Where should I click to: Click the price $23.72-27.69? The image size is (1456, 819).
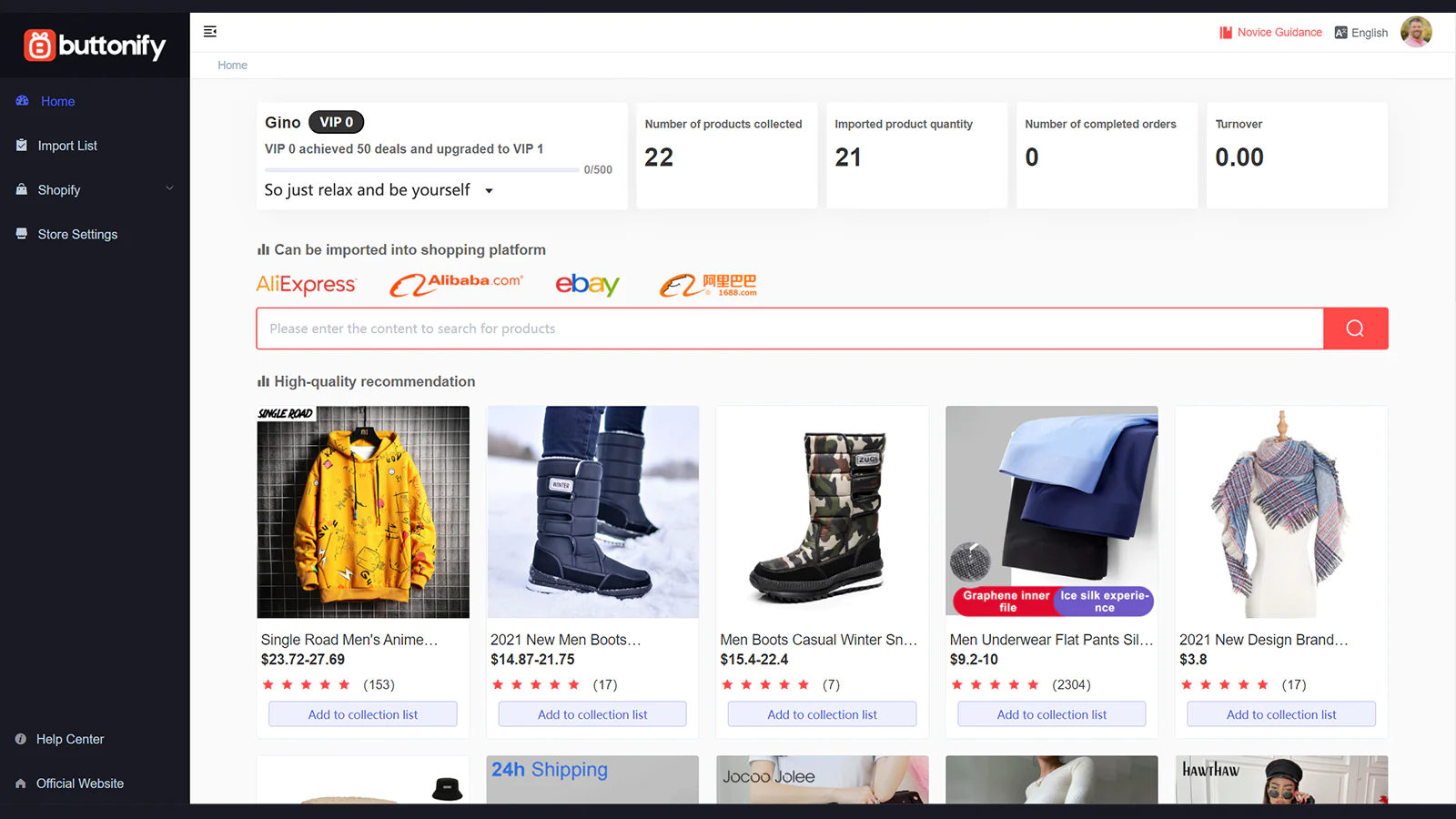(303, 660)
